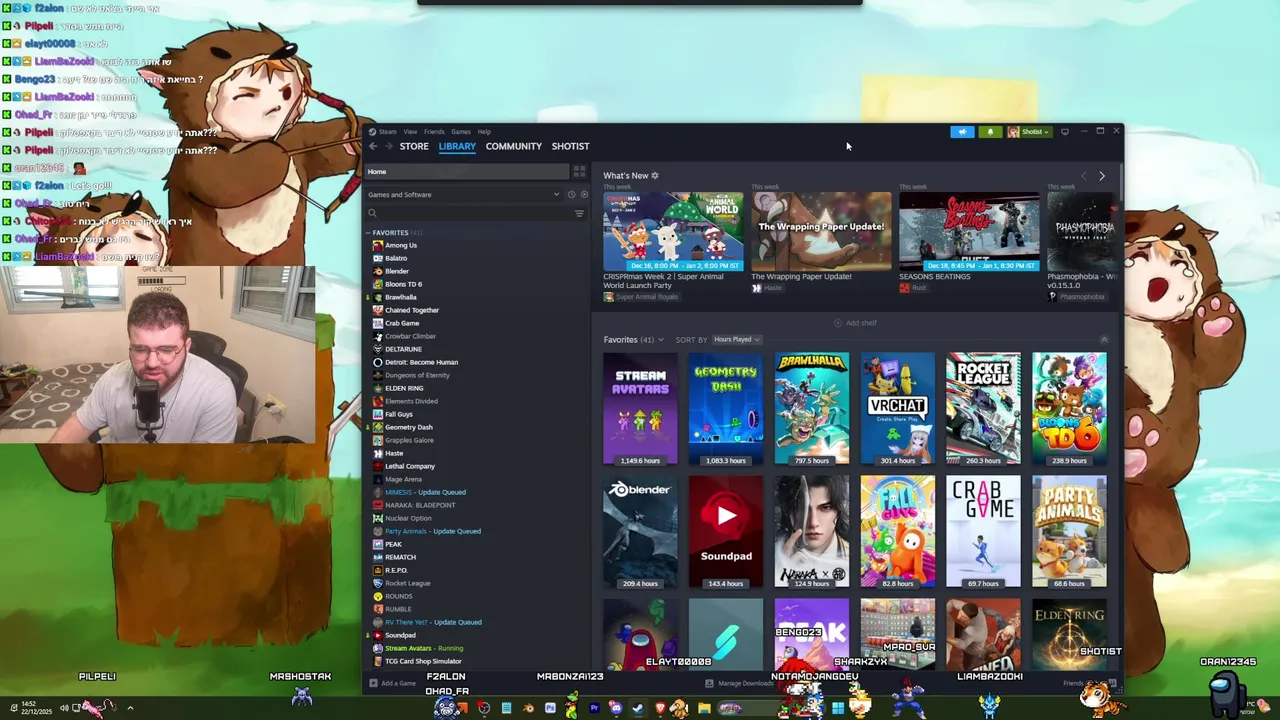The height and width of the screenshot is (720, 1280).
Task: Open Windows Start button on taskbar
Action: click(x=837, y=708)
